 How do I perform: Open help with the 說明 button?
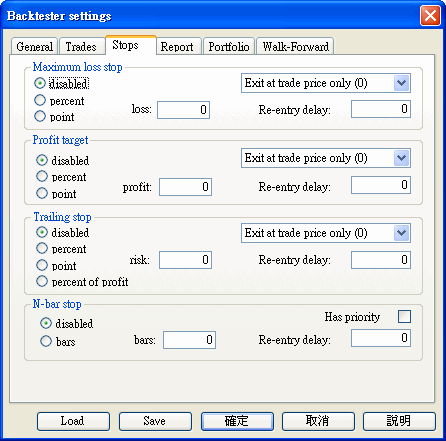pos(399,421)
